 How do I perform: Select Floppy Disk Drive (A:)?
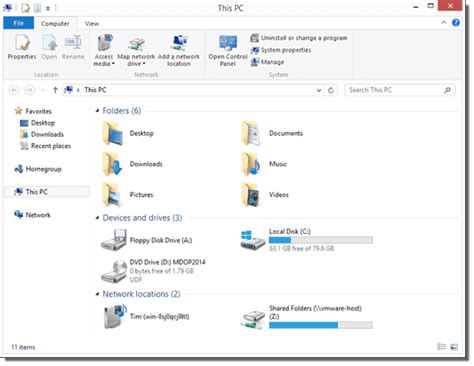tap(147, 240)
